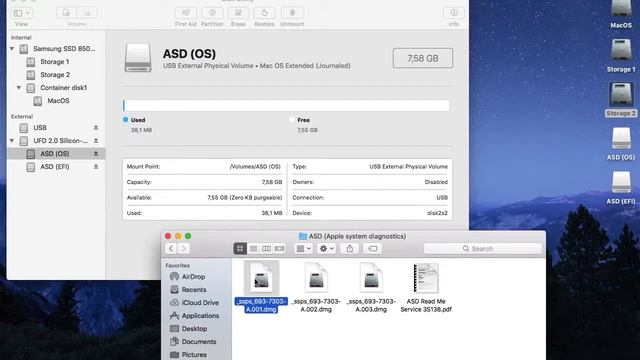Eject the USB disk in sidebar

[x=96, y=128]
